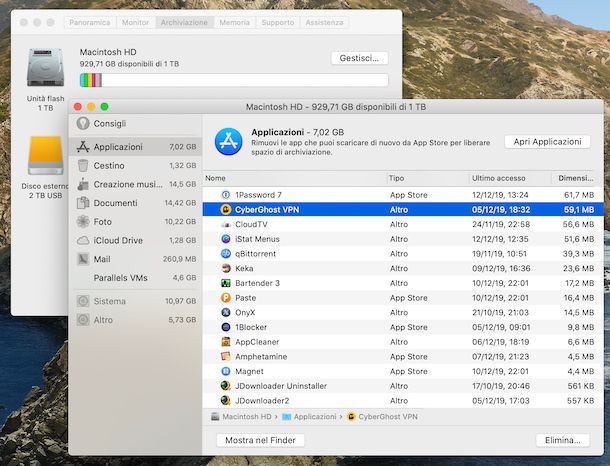This screenshot has width=610, height=466.
Task: Sort list by Nome column header
Action: [294, 178]
